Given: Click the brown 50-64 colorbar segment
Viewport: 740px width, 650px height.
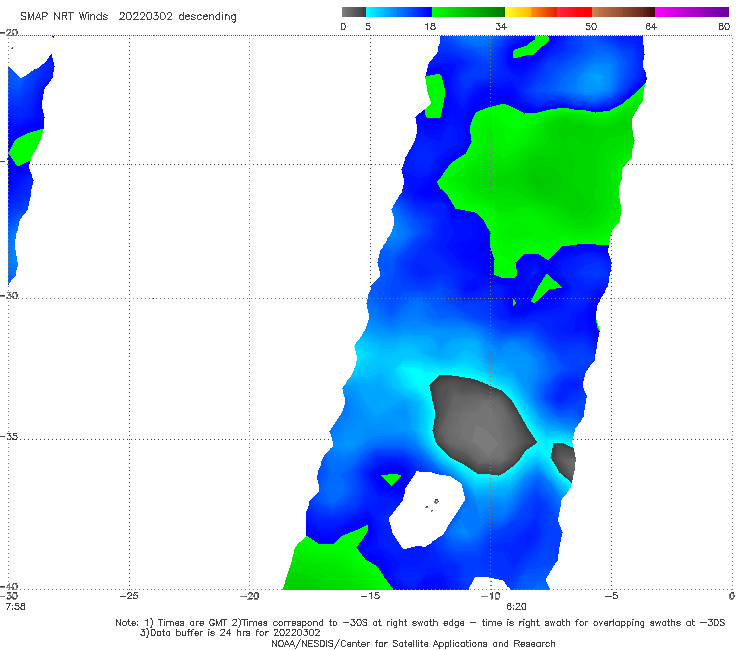Looking at the screenshot, I should (623, 12).
